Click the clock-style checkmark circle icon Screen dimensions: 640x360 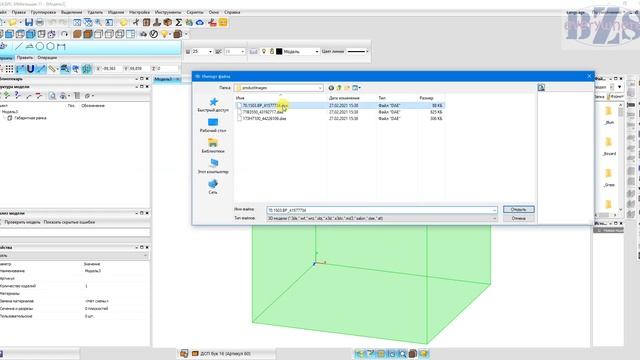coord(153,34)
